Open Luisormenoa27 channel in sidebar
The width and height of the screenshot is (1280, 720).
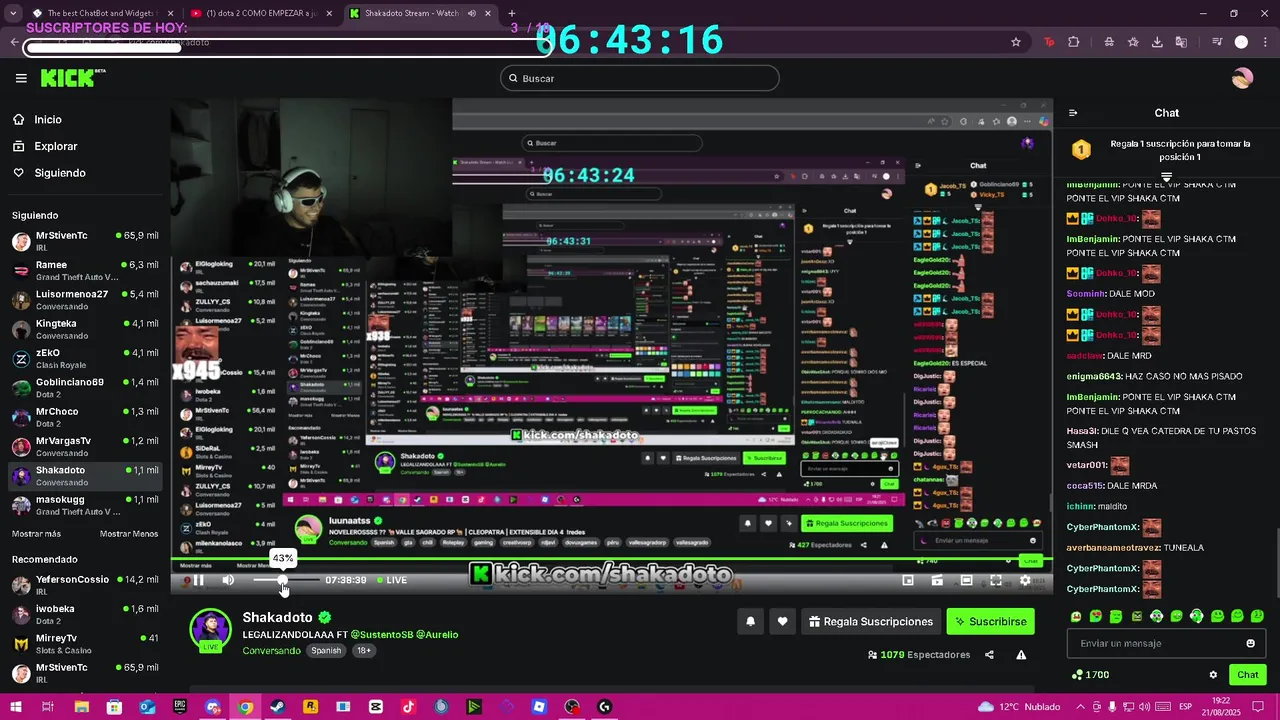click(85, 300)
